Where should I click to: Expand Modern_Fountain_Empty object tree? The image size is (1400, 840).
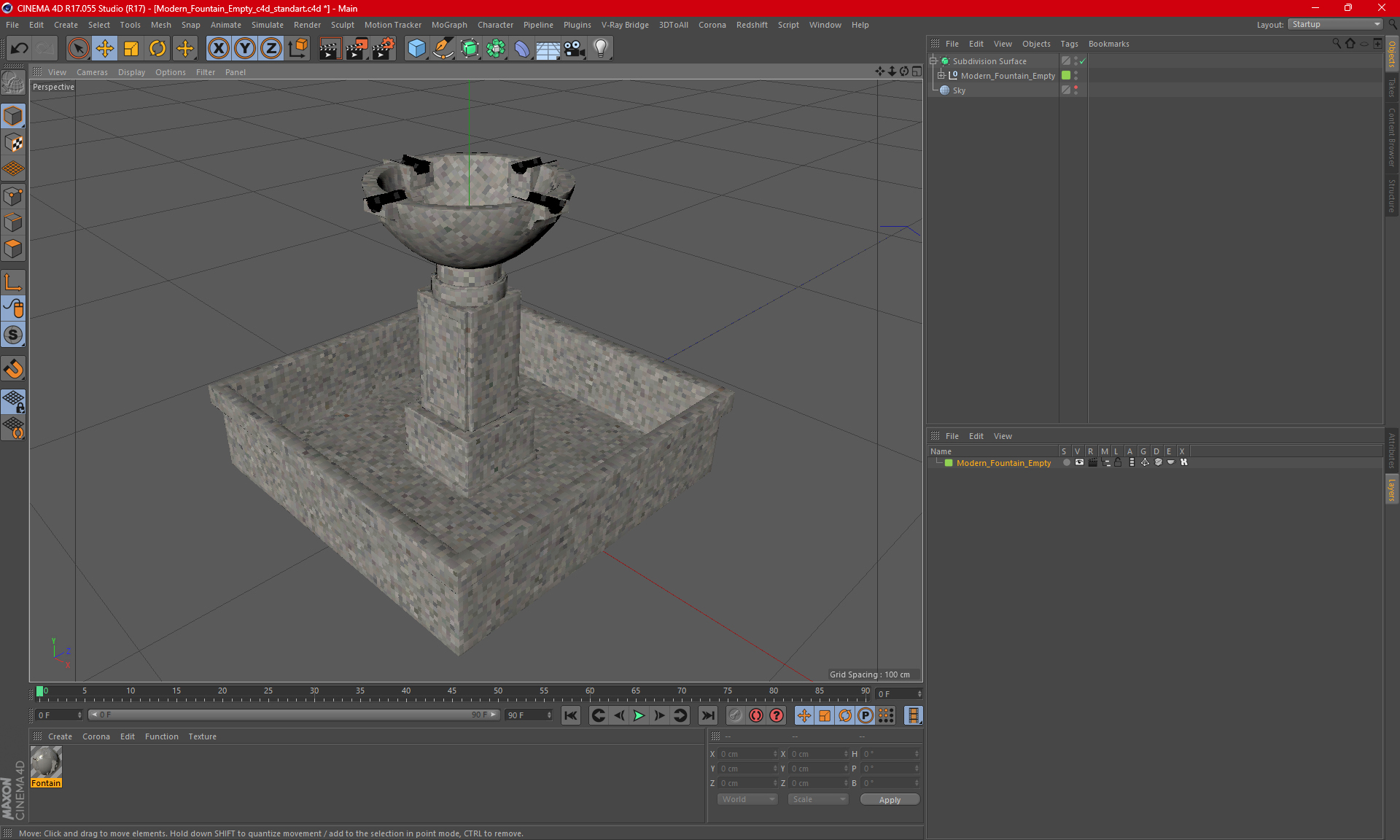tap(941, 76)
